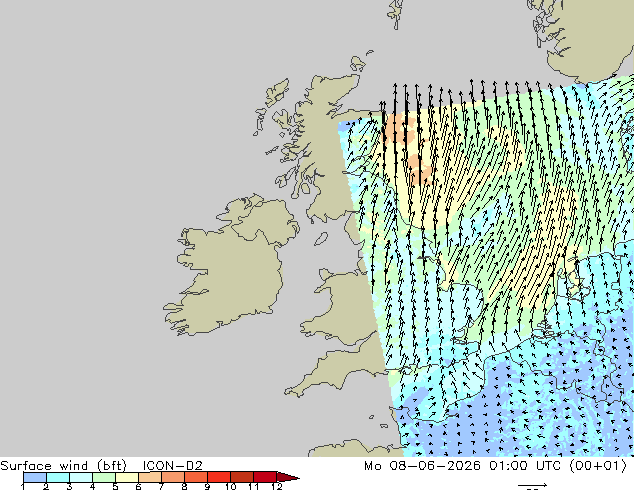Click the Isle of Man on the map

(321, 239)
